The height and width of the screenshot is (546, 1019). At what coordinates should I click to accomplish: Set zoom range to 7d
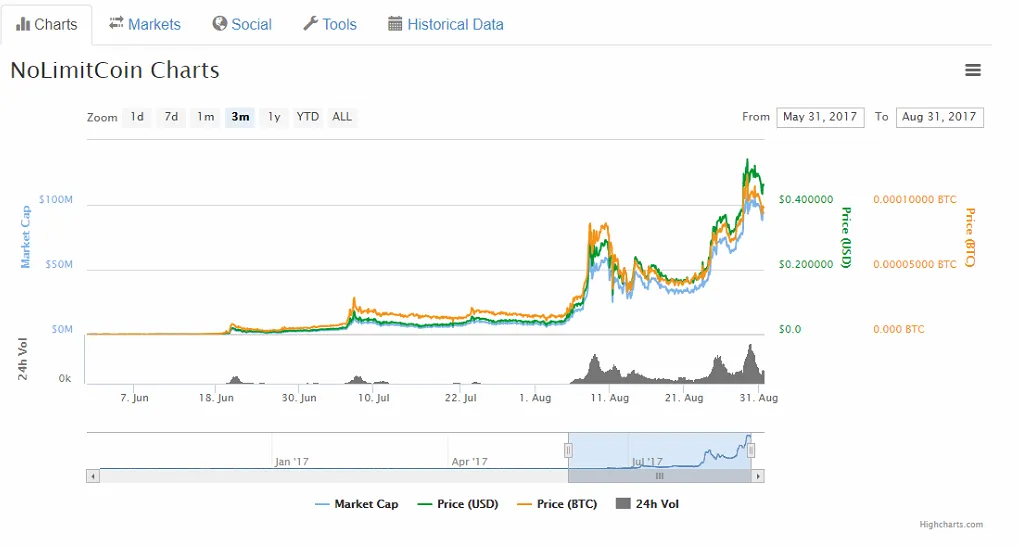171,117
